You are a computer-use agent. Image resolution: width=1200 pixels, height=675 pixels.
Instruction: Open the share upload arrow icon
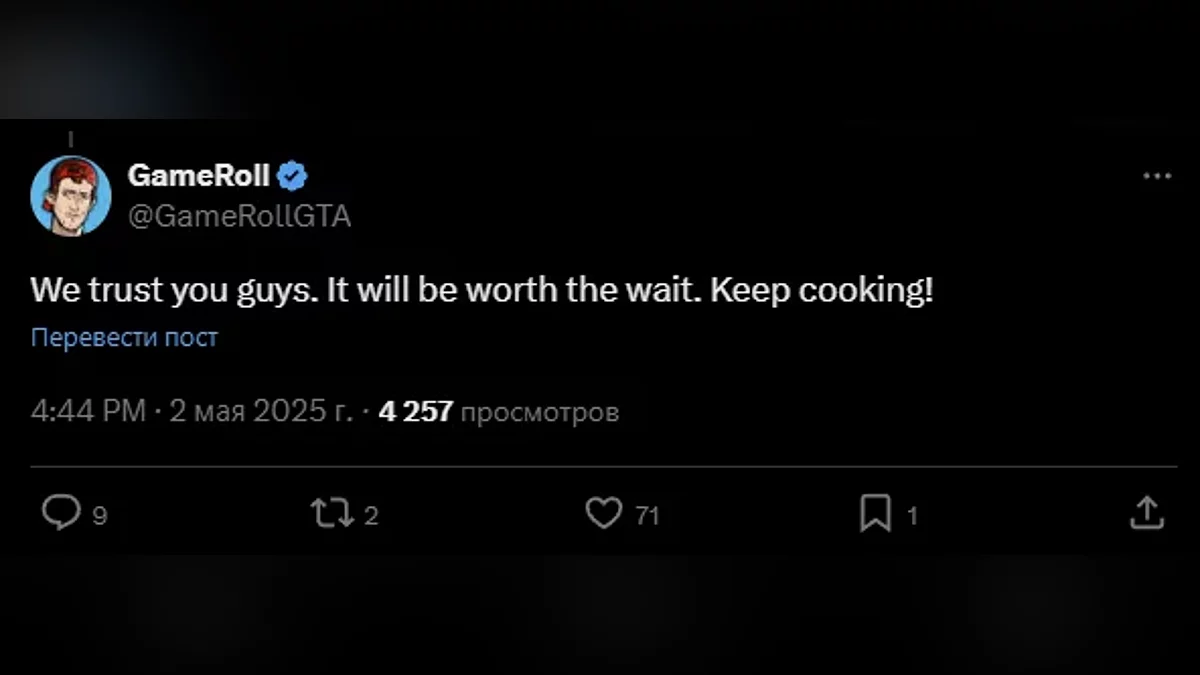click(1147, 514)
